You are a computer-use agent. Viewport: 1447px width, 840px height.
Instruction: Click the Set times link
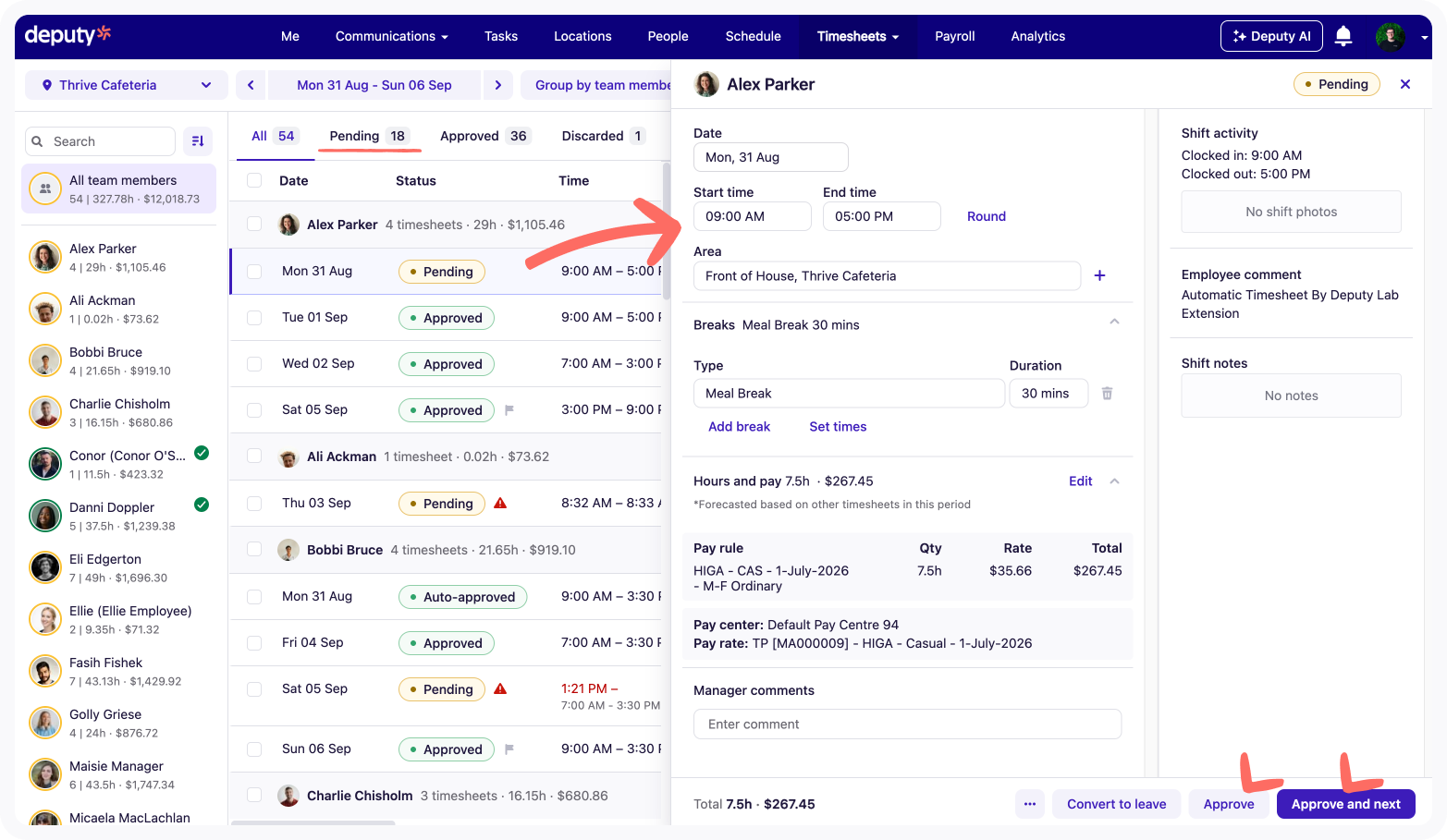tap(838, 427)
